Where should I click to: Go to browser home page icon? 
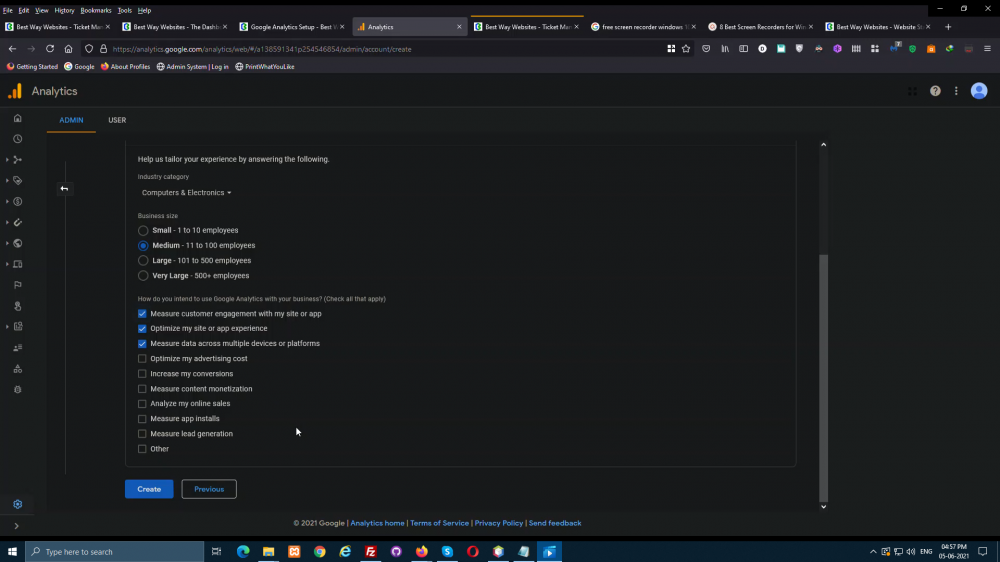point(68,48)
